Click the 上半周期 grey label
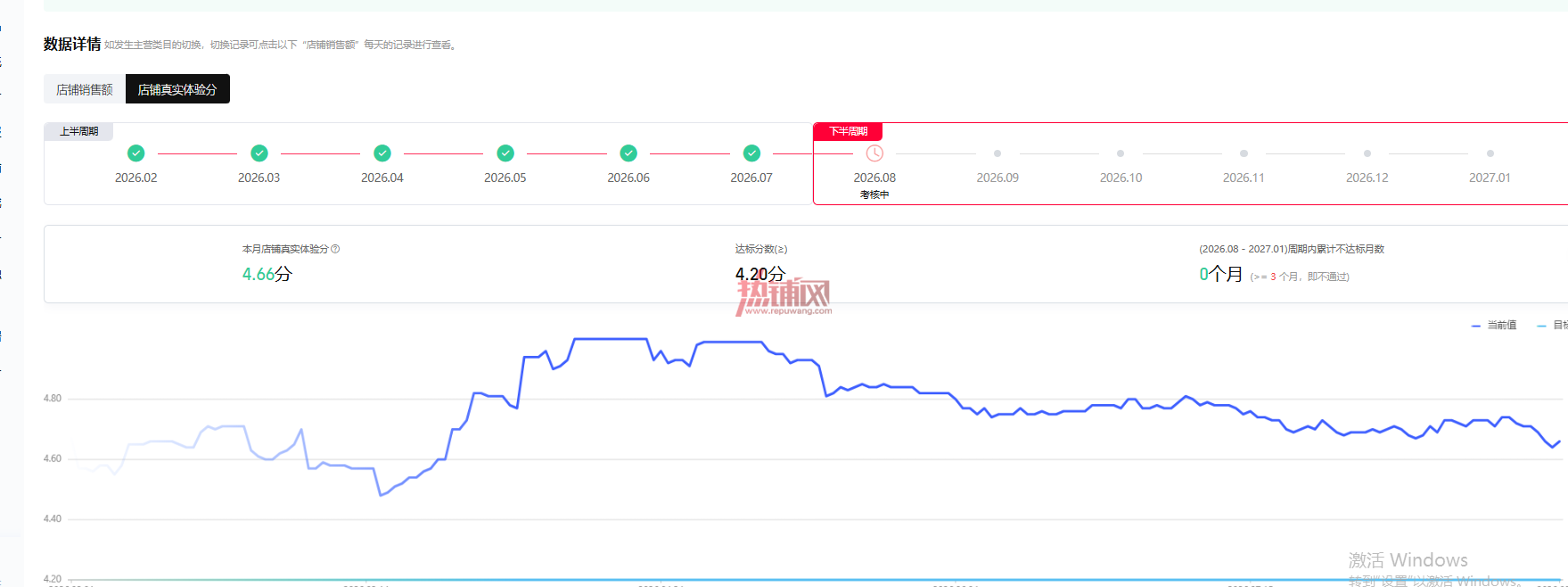The image size is (1568, 587). (x=78, y=131)
